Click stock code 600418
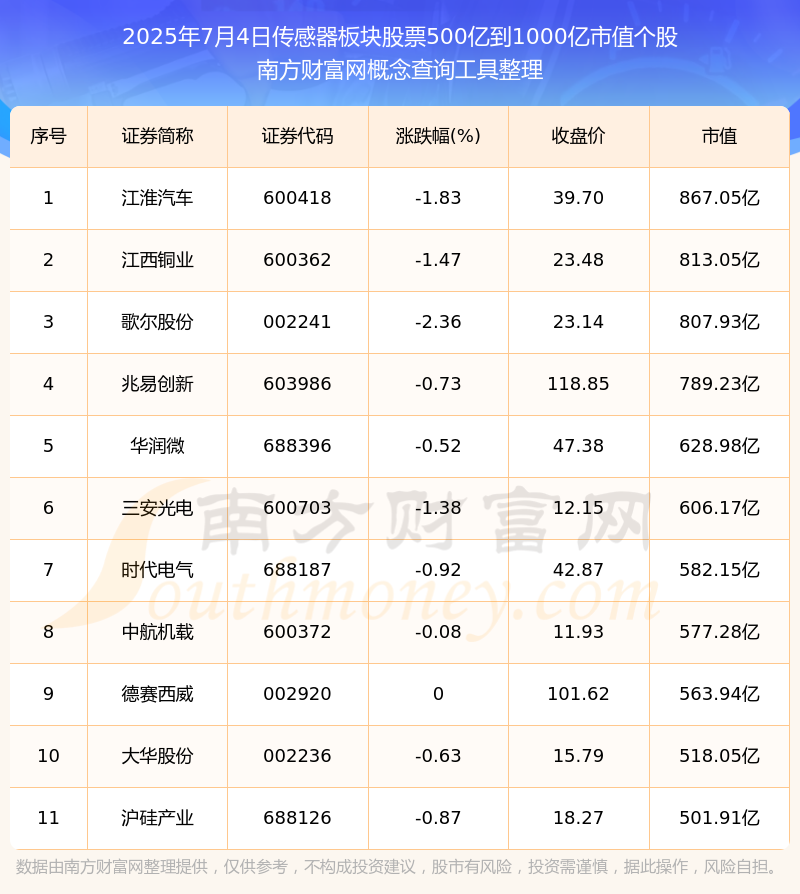This screenshot has width=800, height=894. 298,198
